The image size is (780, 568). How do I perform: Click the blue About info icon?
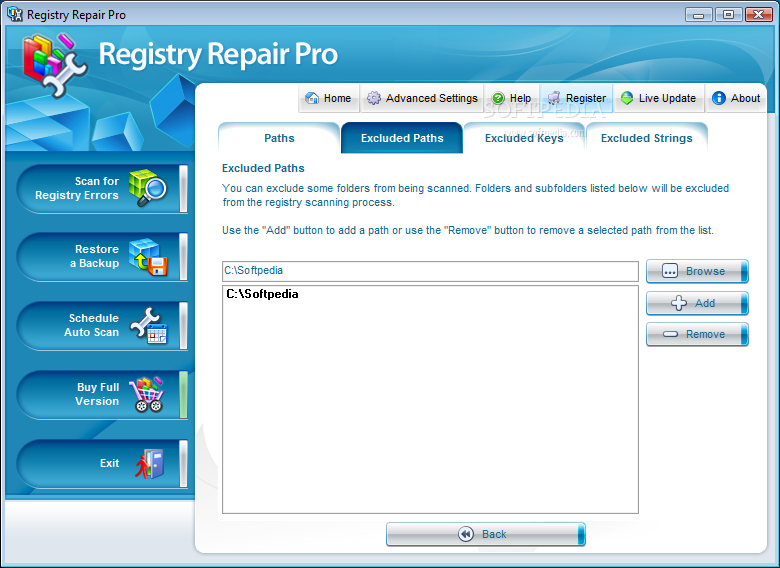(x=719, y=98)
